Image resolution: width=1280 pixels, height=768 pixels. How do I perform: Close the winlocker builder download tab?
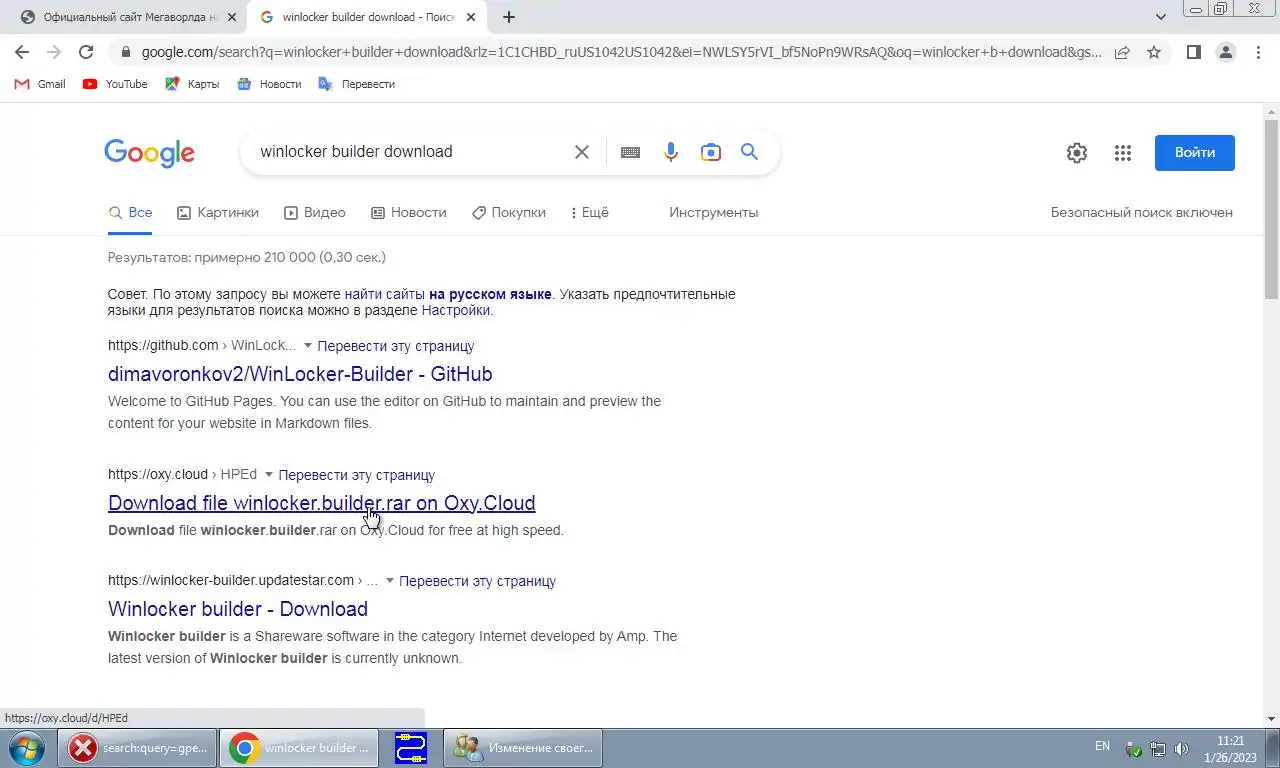tap(471, 17)
